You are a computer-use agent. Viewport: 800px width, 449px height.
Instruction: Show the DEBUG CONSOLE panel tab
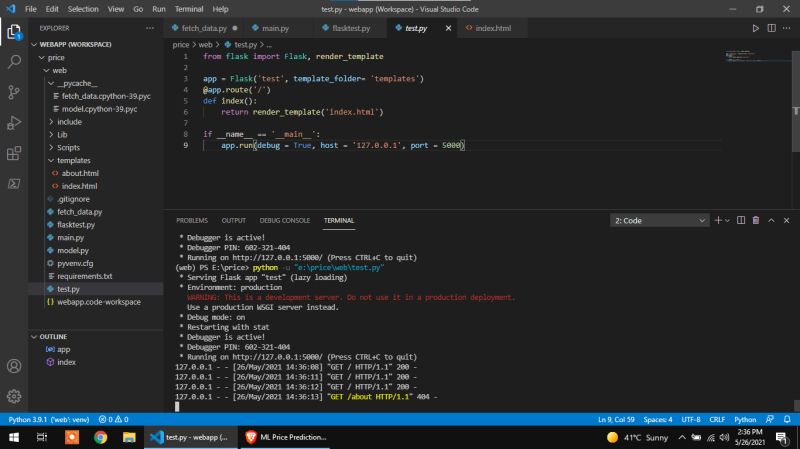(x=285, y=220)
